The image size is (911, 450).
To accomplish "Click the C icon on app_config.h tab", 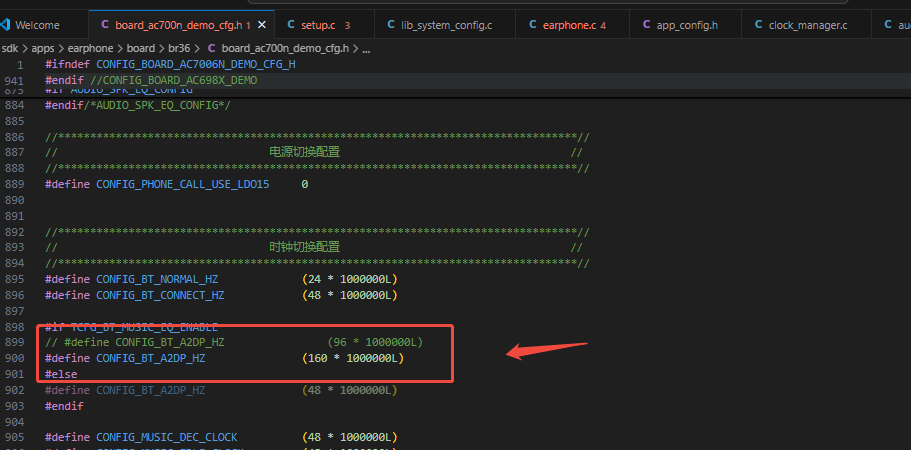I will click(646, 24).
